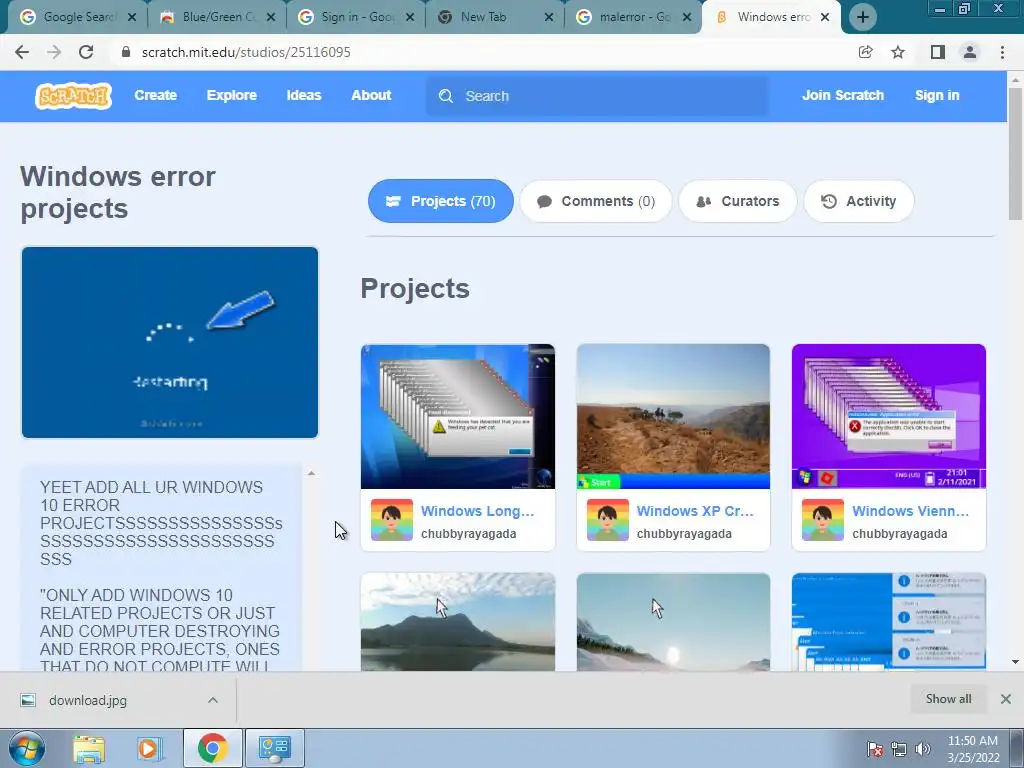The image size is (1024, 768).
Task: Click the share page icon in address bar
Action: pos(865,52)
